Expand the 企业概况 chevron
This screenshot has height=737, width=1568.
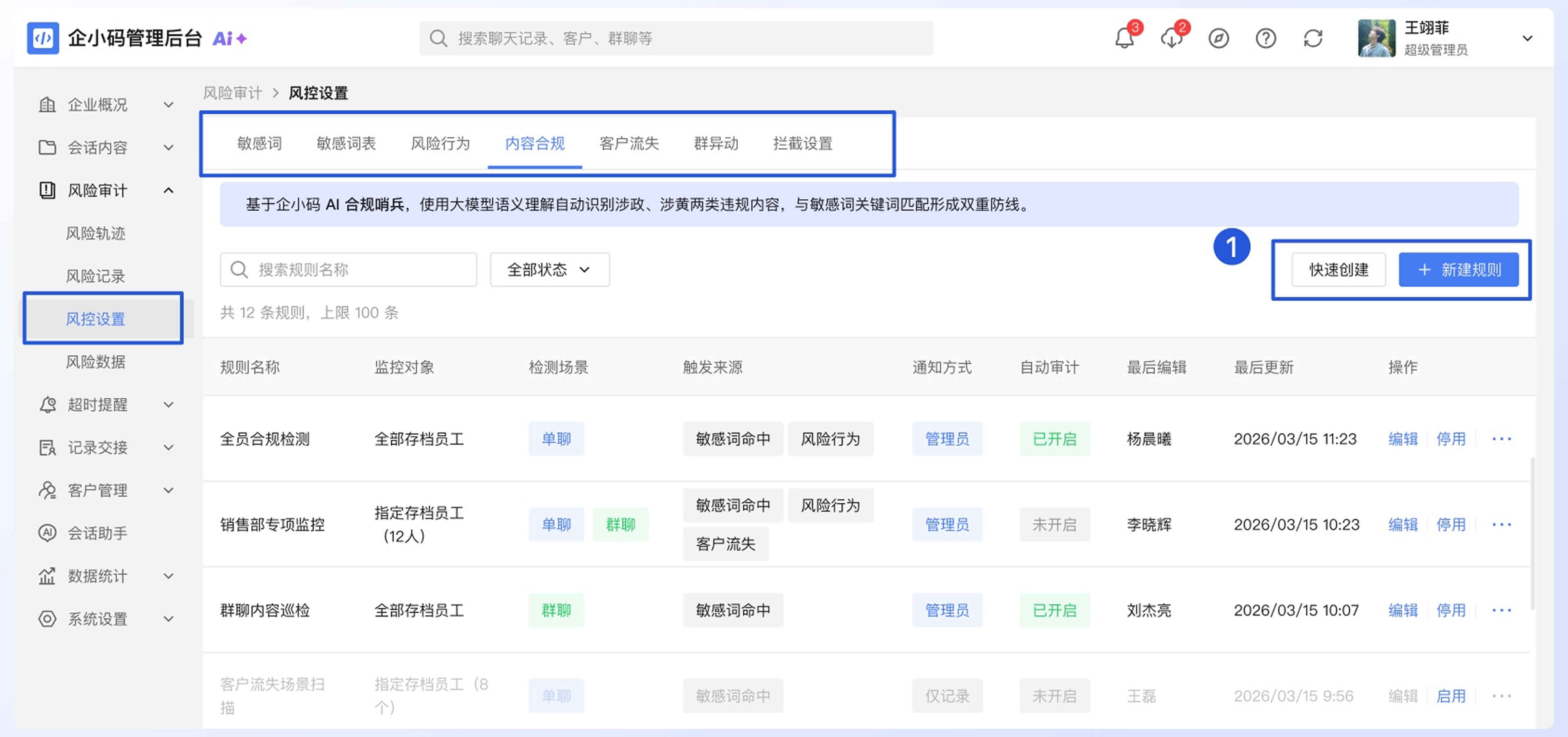[x=169, y=104]
